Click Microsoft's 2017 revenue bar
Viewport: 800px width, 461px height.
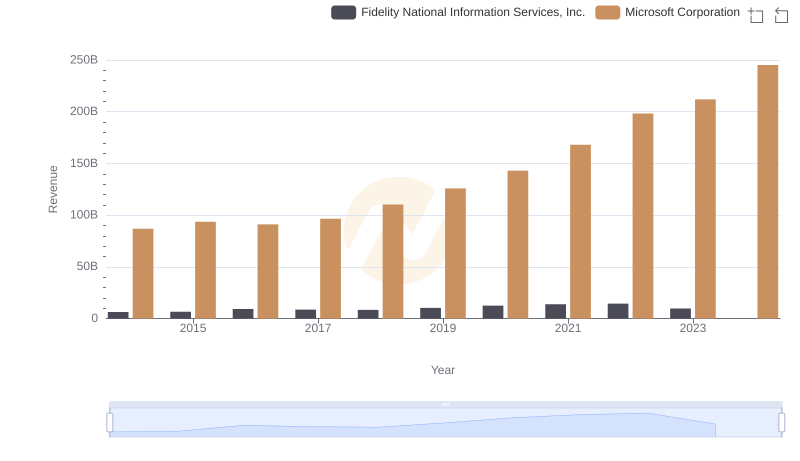click(x=330, y=269)
